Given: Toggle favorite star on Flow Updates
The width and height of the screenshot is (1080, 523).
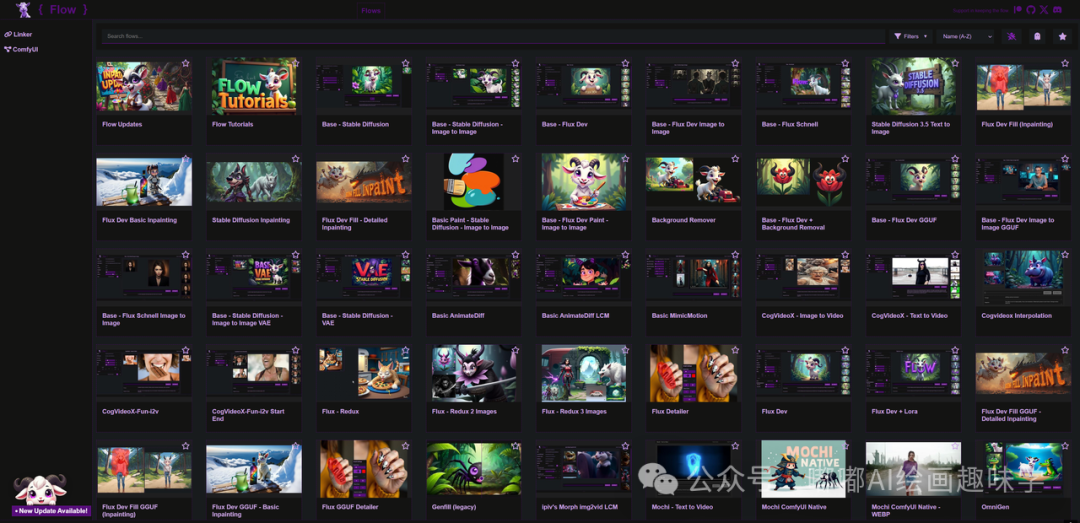Looking at the screenshot, I should pyautogui.click(x=186, y=63).
